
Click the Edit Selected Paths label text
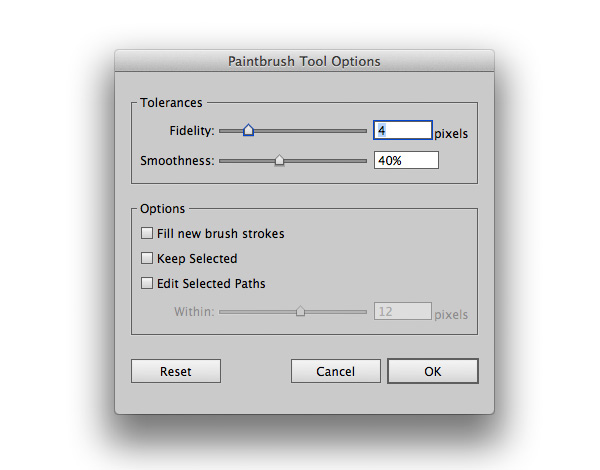(x=211, y=284)
